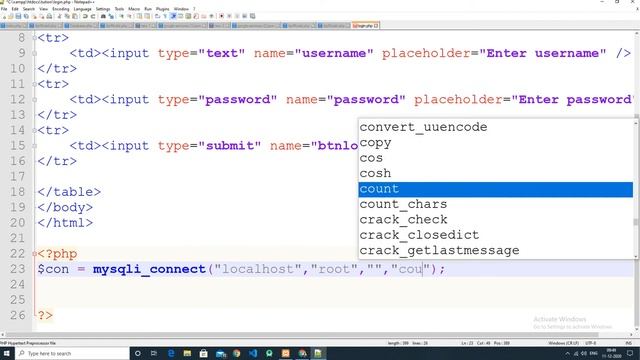Open the Search menu
Image resolution: width=640 pixels, height=360 pixels.
point(29,9)
